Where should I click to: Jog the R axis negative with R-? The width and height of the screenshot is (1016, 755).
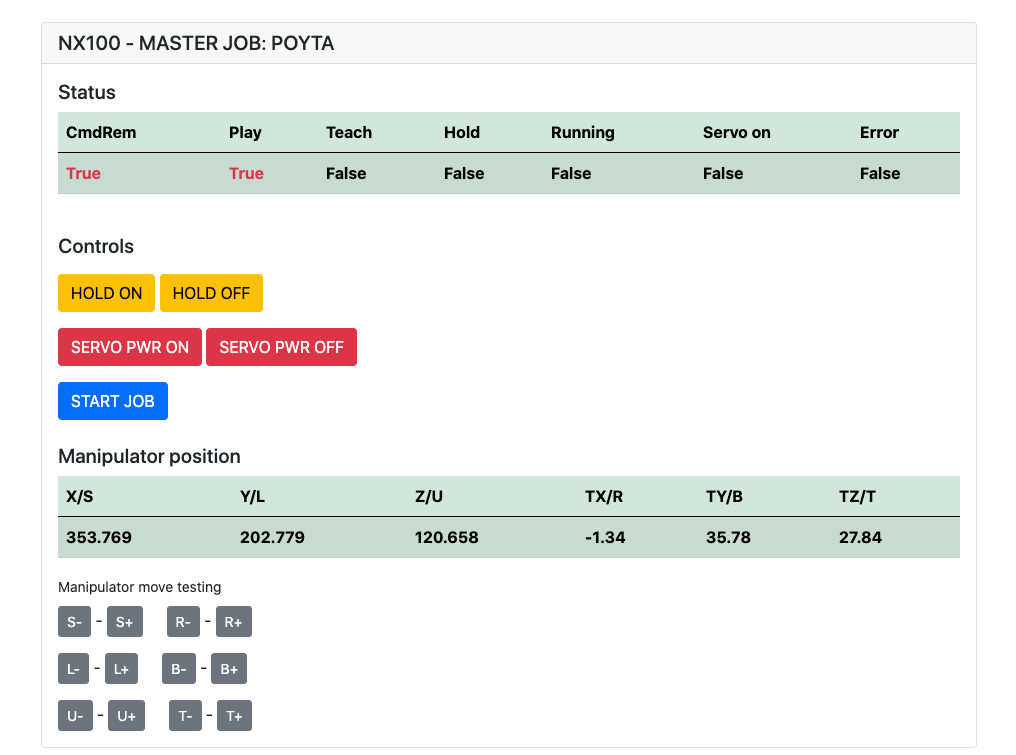point(183,621)
